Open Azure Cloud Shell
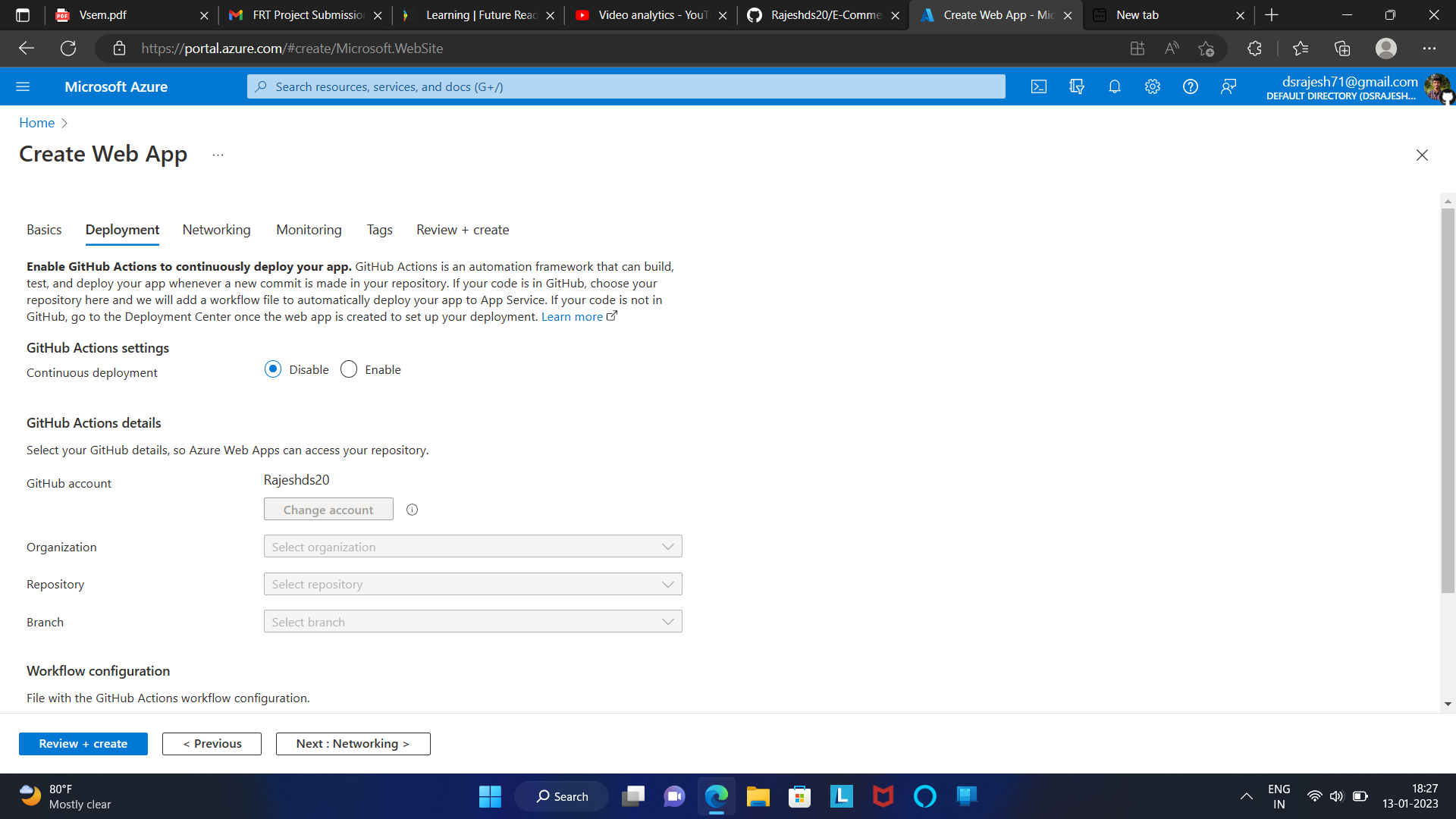Screen dimensions: 1456x819 click(1039, 86)
